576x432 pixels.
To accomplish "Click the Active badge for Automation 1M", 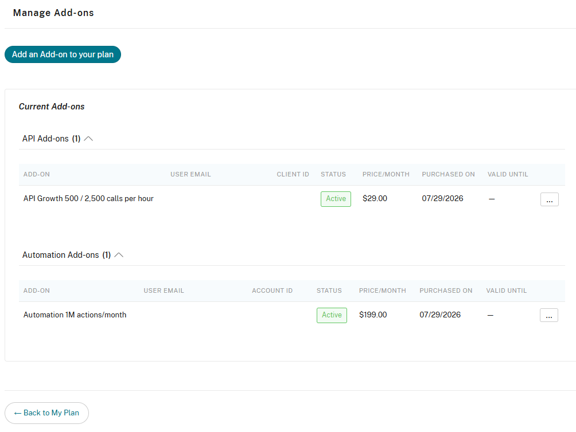I will 332,315.
